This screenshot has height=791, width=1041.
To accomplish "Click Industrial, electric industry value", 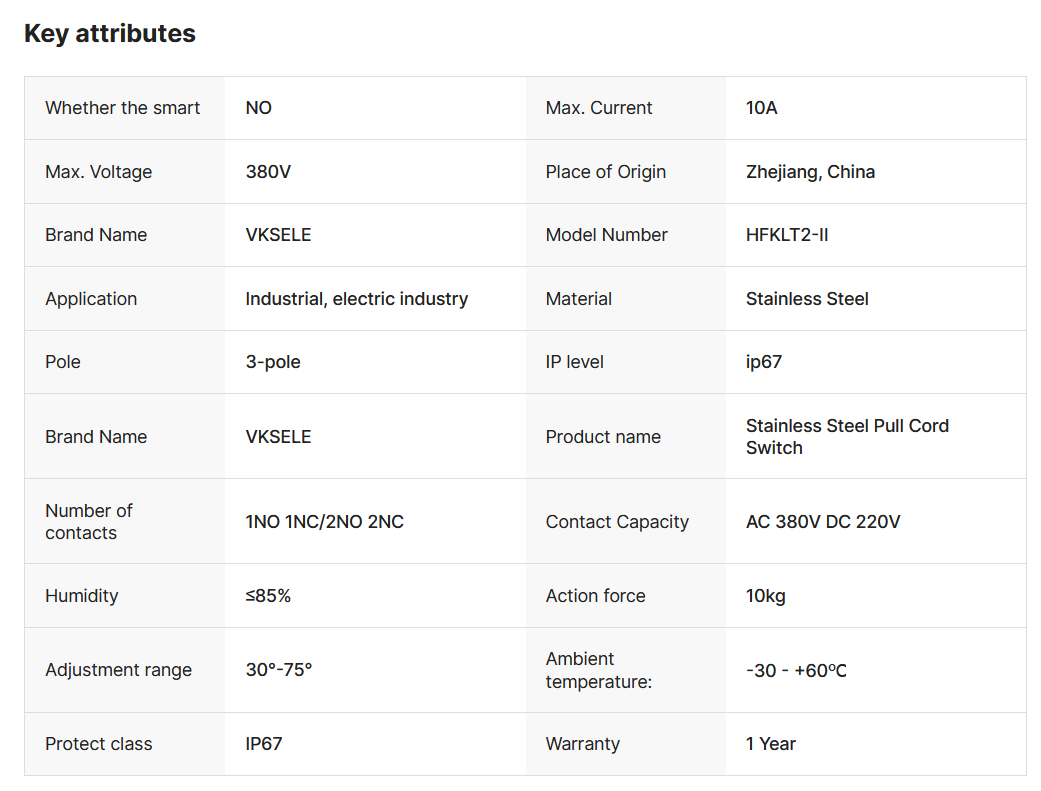I will pyautogui.click(x=356, y=299).
